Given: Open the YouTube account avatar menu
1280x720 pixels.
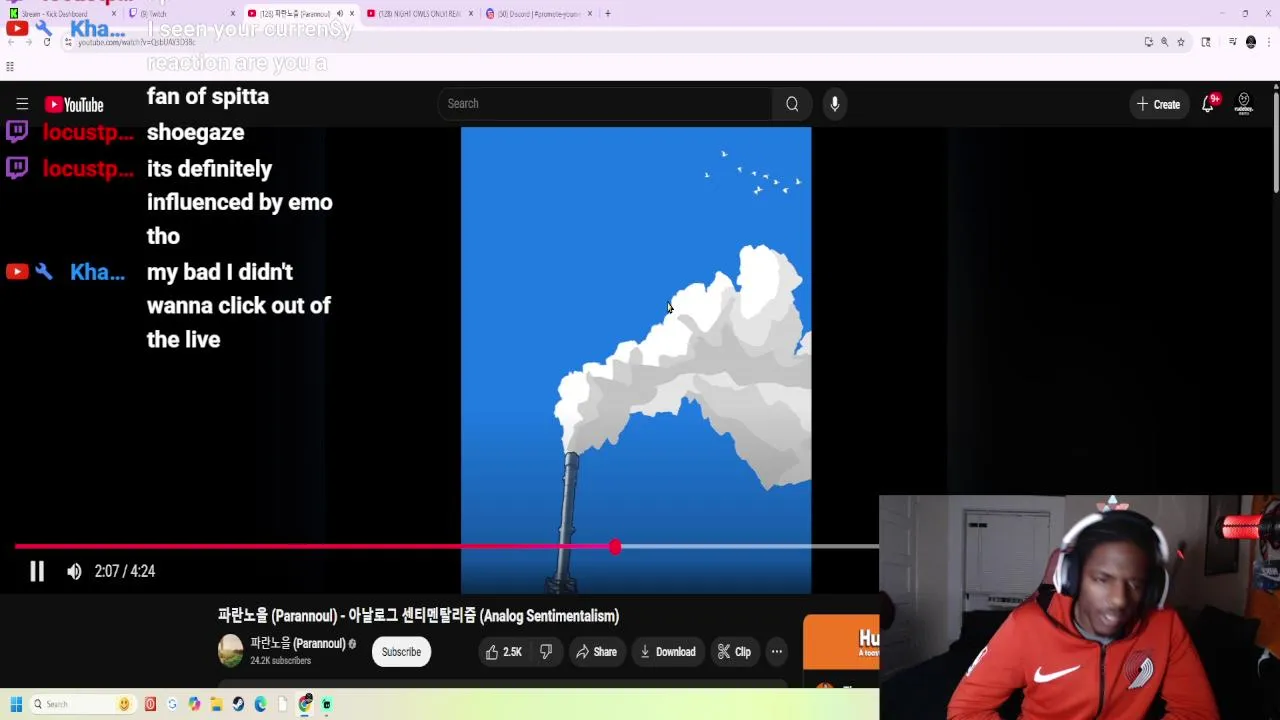Looking at the screenshot, I should tap(1244, 104).
